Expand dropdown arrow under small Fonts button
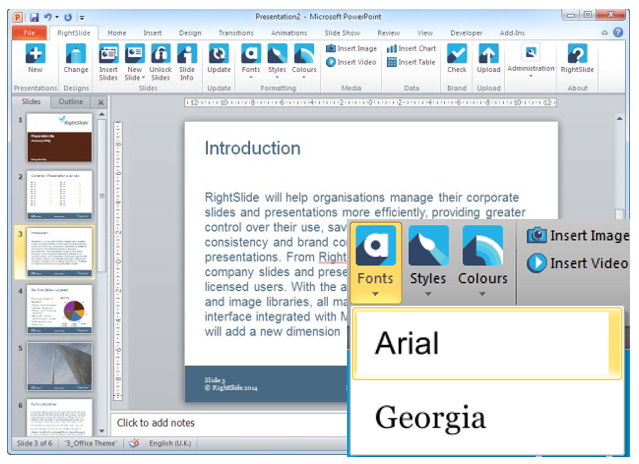The height and width of the screenshot is (464, 639). coord(251,77)
